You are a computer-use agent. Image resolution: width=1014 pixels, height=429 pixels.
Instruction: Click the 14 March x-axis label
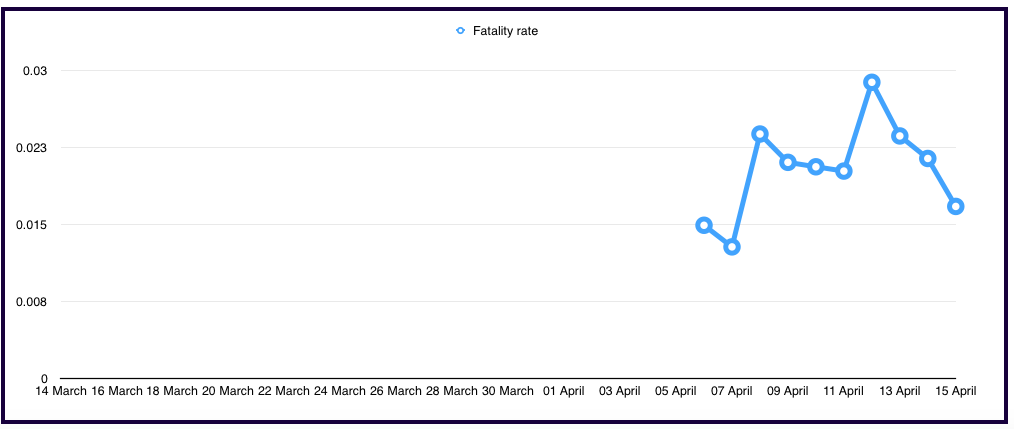pyautogui.click(x=59, y=391)
